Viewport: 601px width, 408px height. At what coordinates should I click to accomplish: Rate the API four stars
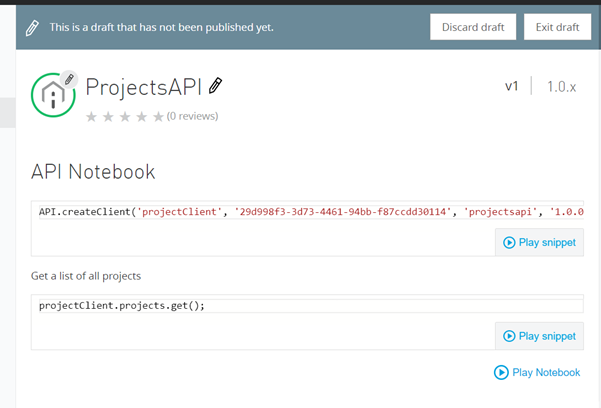(x=141, y=117)
